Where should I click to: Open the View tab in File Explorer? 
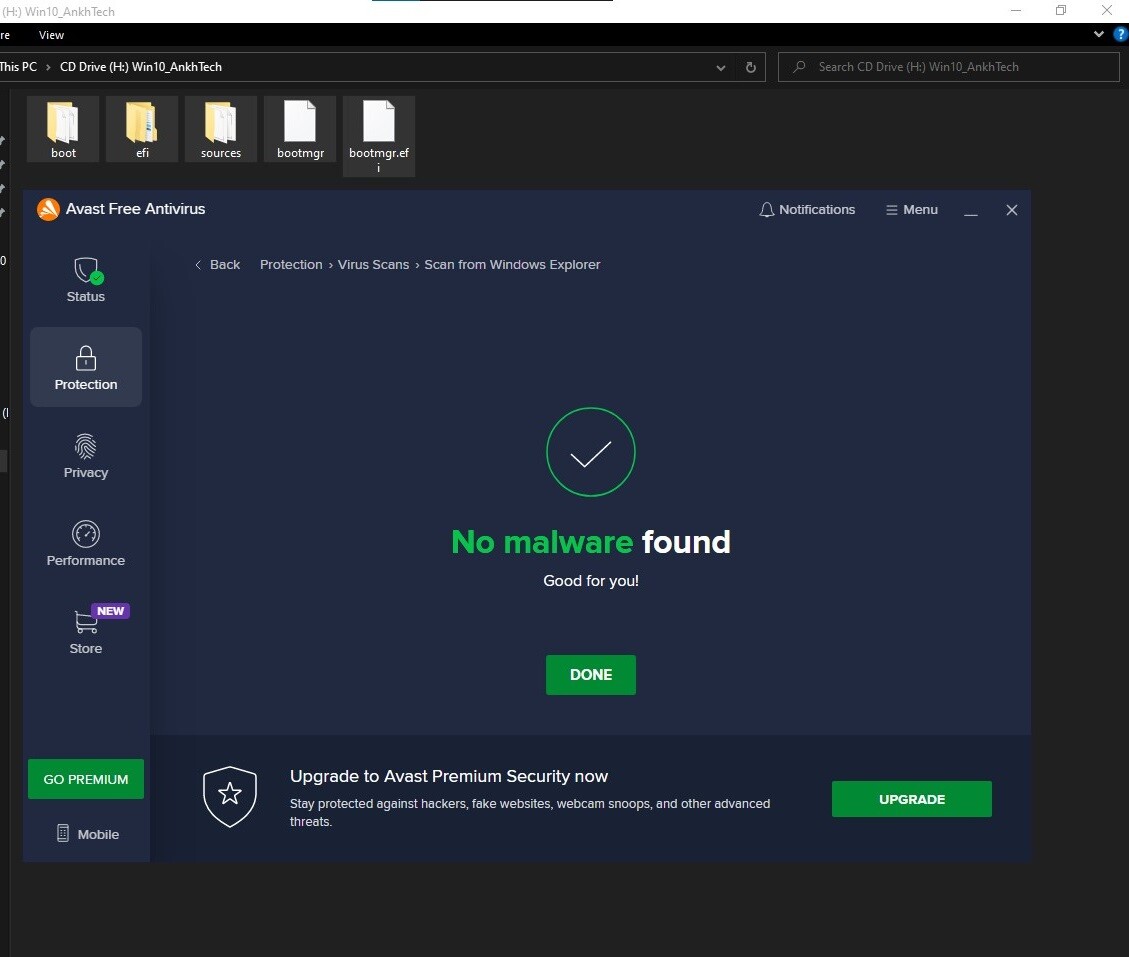click(51, 35)
